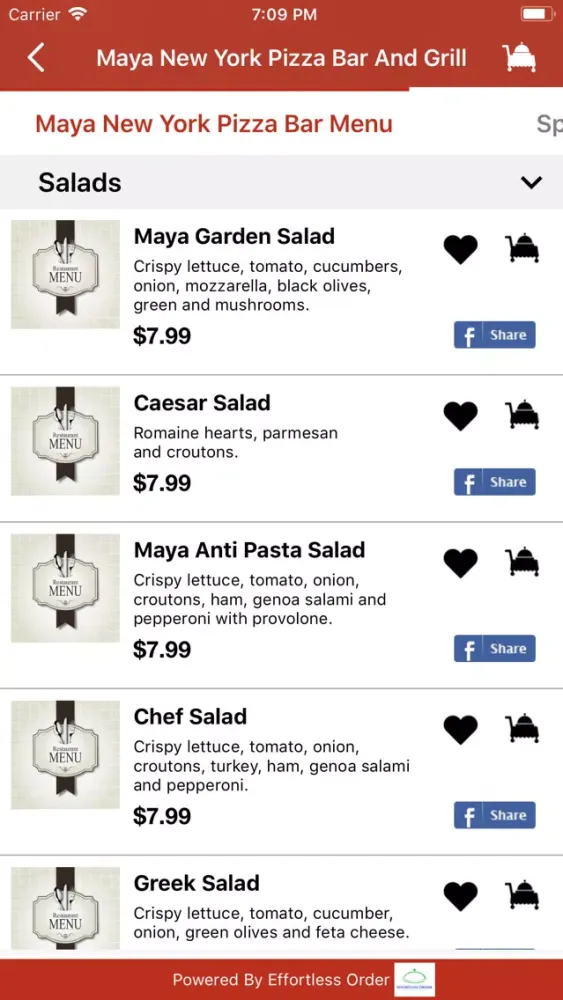This screenshot has height=1000, width=563.
Task: Favorite the Maya Garden Salad heart
Action: coord(460,249)
